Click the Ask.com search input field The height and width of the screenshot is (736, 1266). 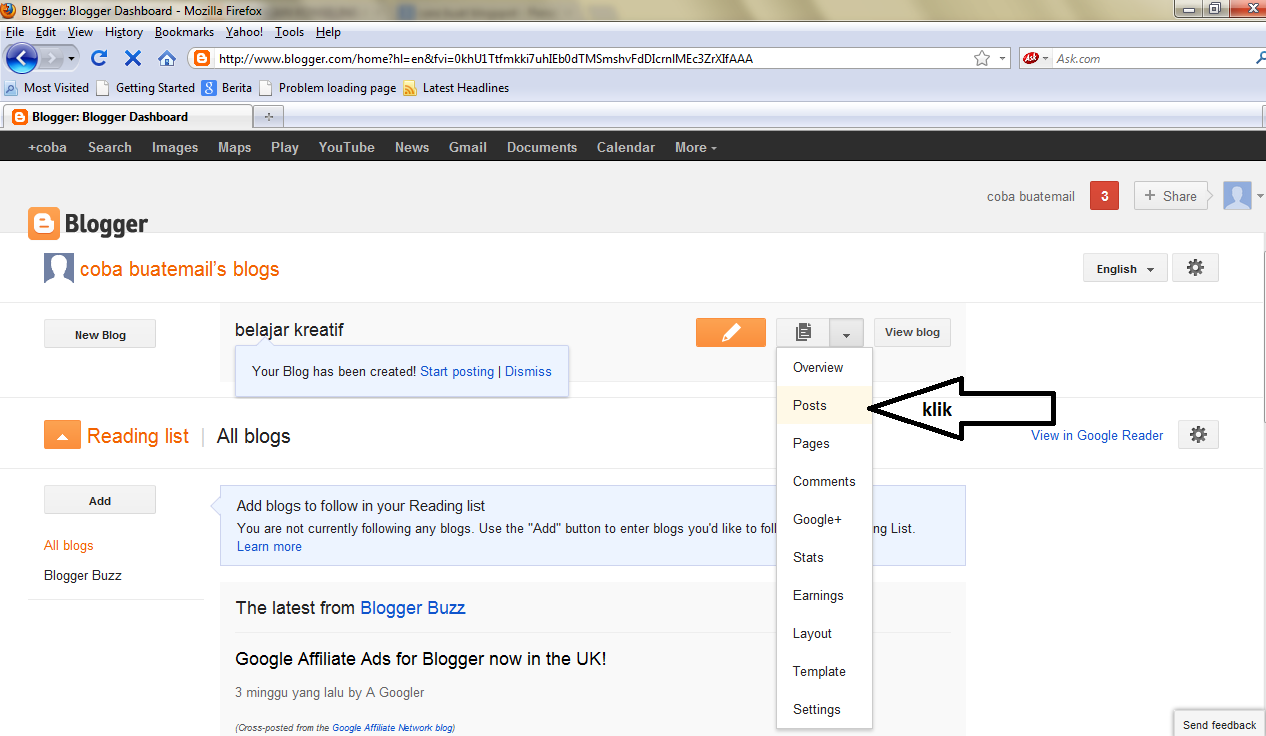(x=1150, y=58)
